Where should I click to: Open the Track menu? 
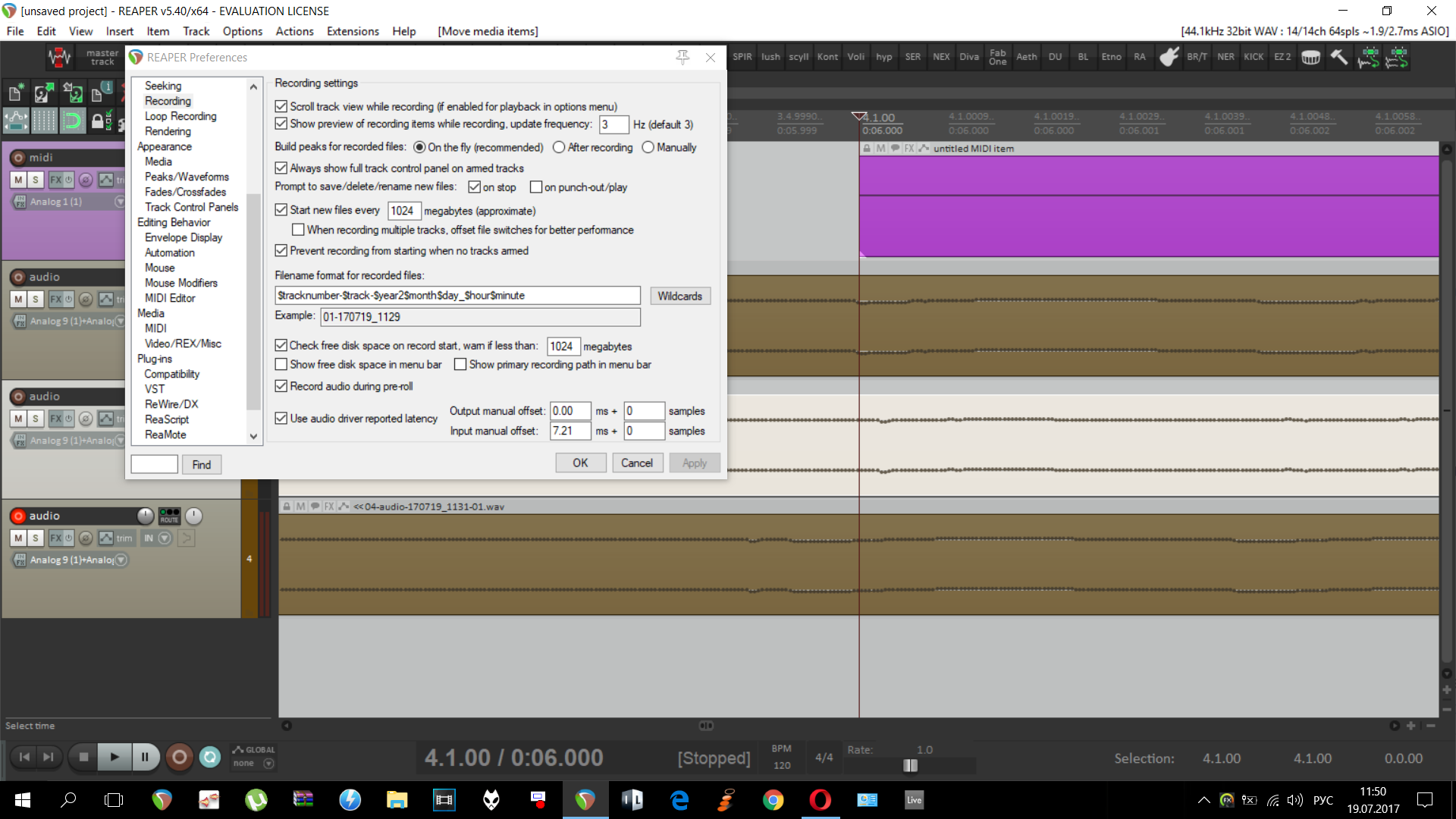[x=196, y=31]
